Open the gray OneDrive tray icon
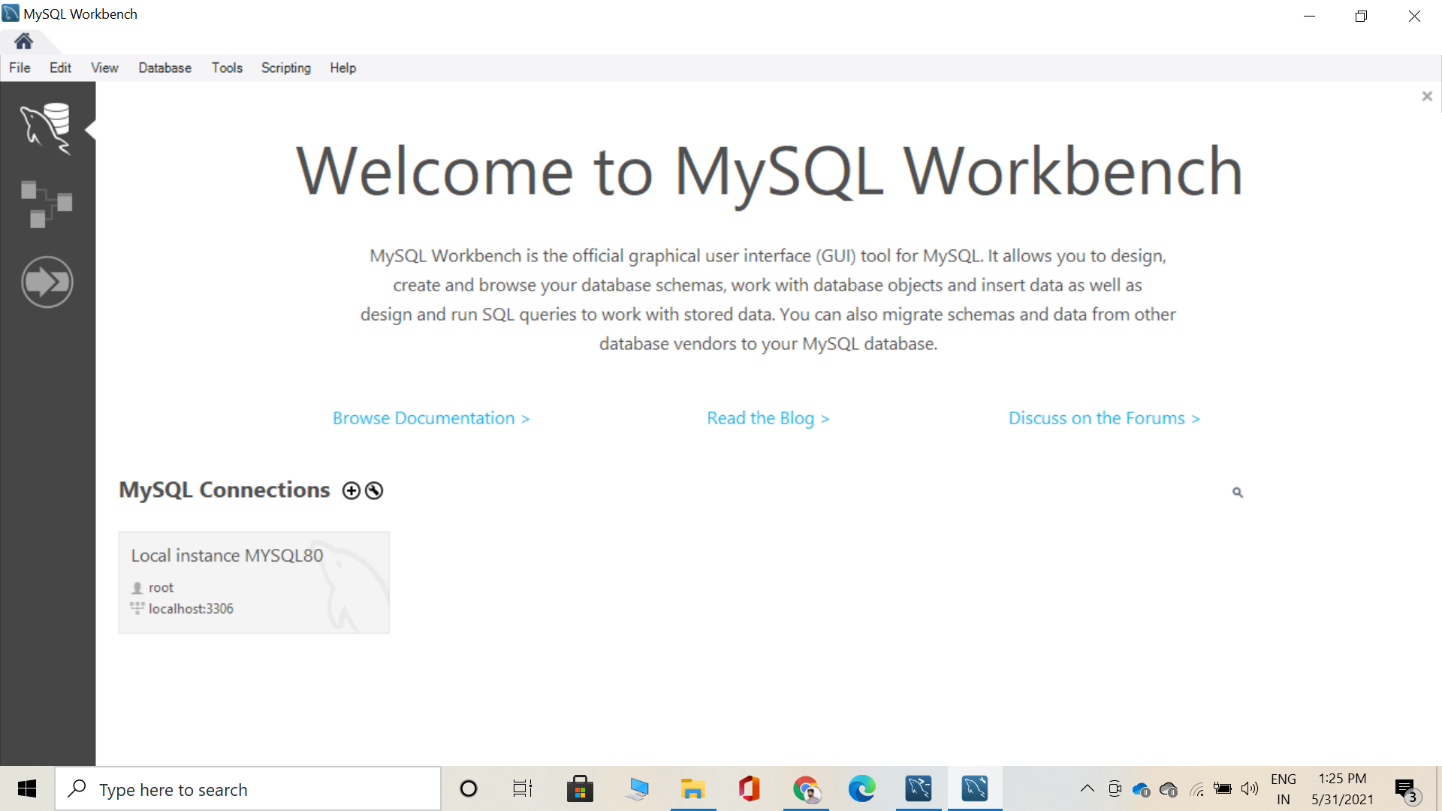 (x=1168, y=789)
